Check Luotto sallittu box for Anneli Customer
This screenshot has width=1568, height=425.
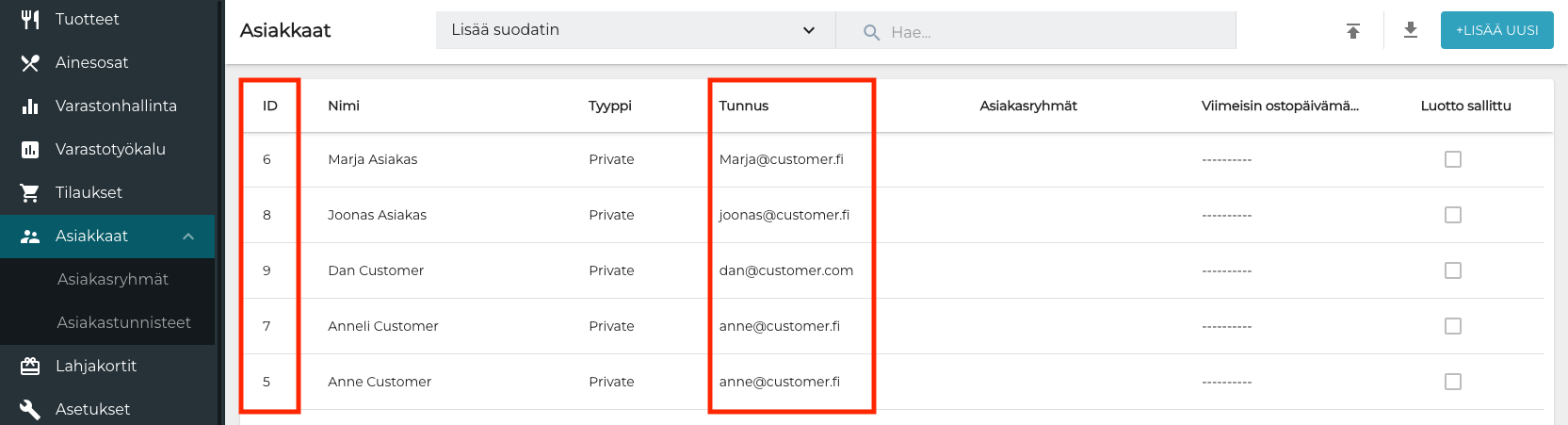[1453, 326]
